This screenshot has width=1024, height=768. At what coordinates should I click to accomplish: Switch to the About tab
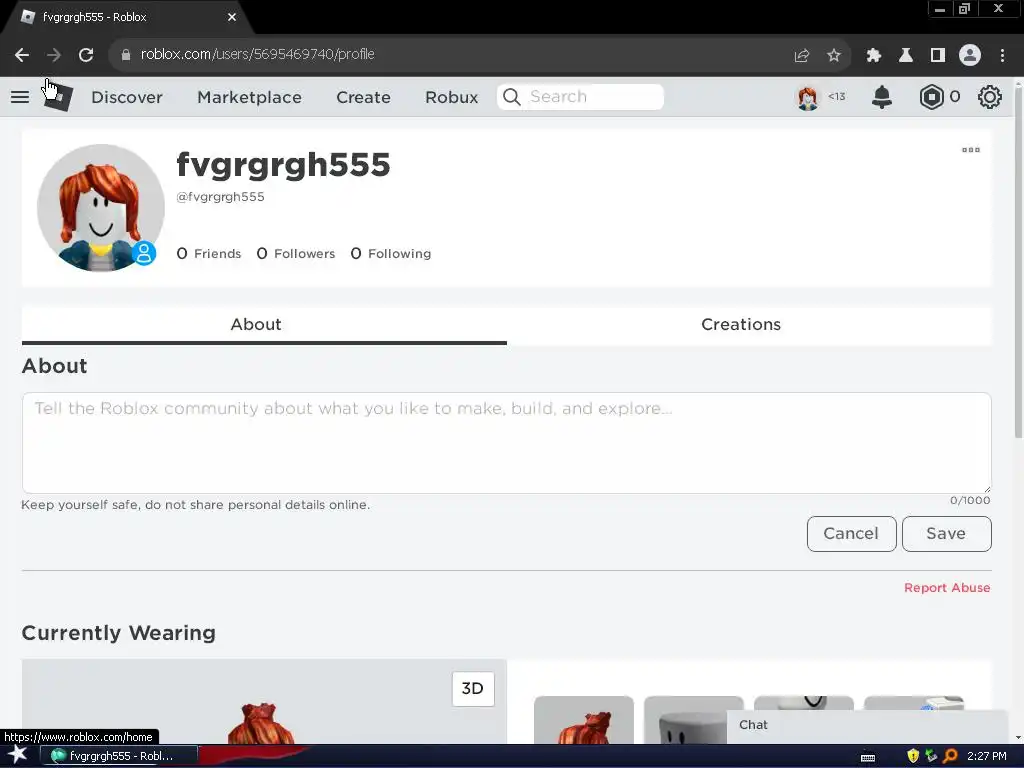[x=264, y=325]
